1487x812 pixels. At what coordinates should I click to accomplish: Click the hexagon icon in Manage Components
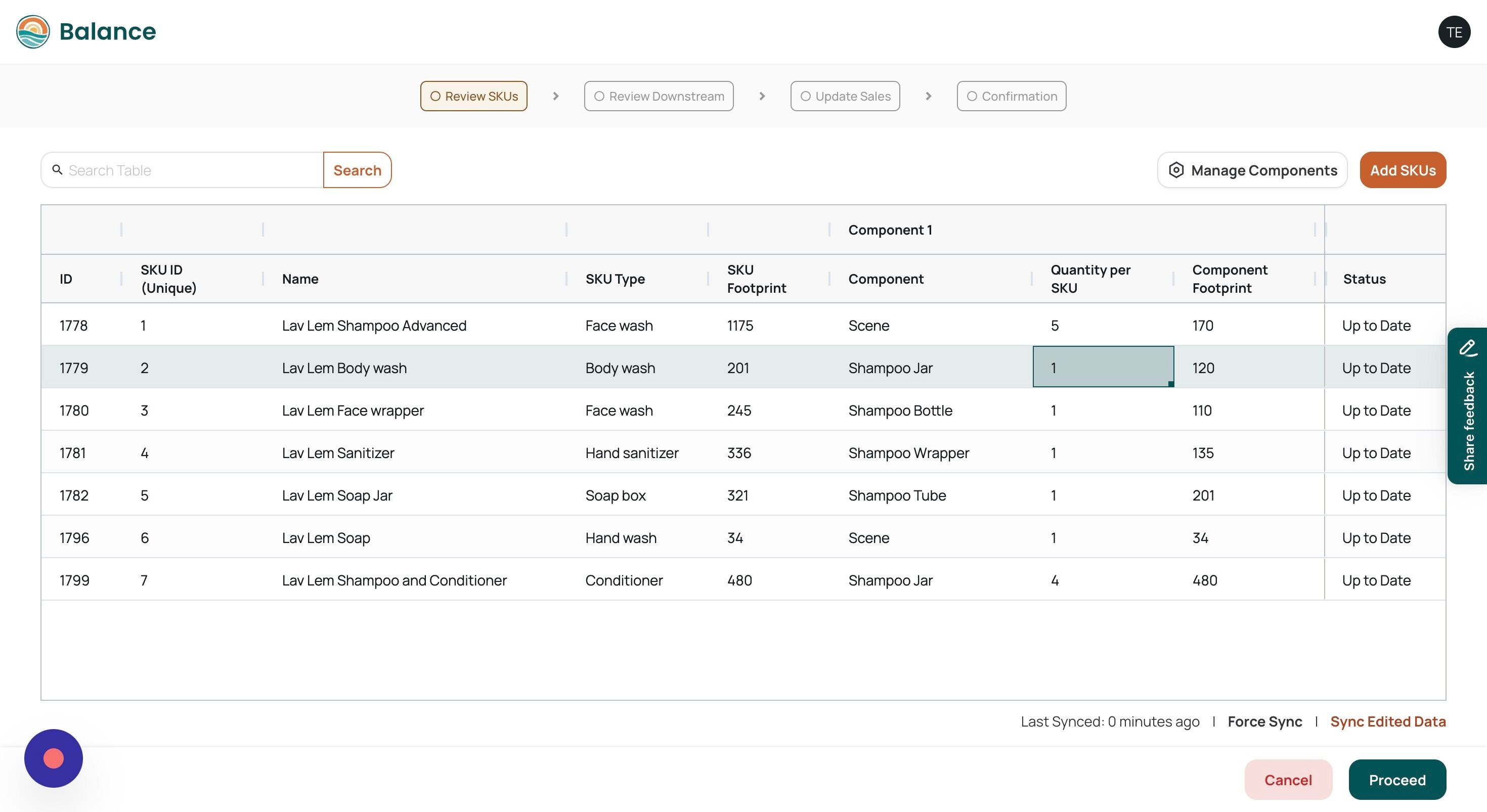tap(1176, 170)
